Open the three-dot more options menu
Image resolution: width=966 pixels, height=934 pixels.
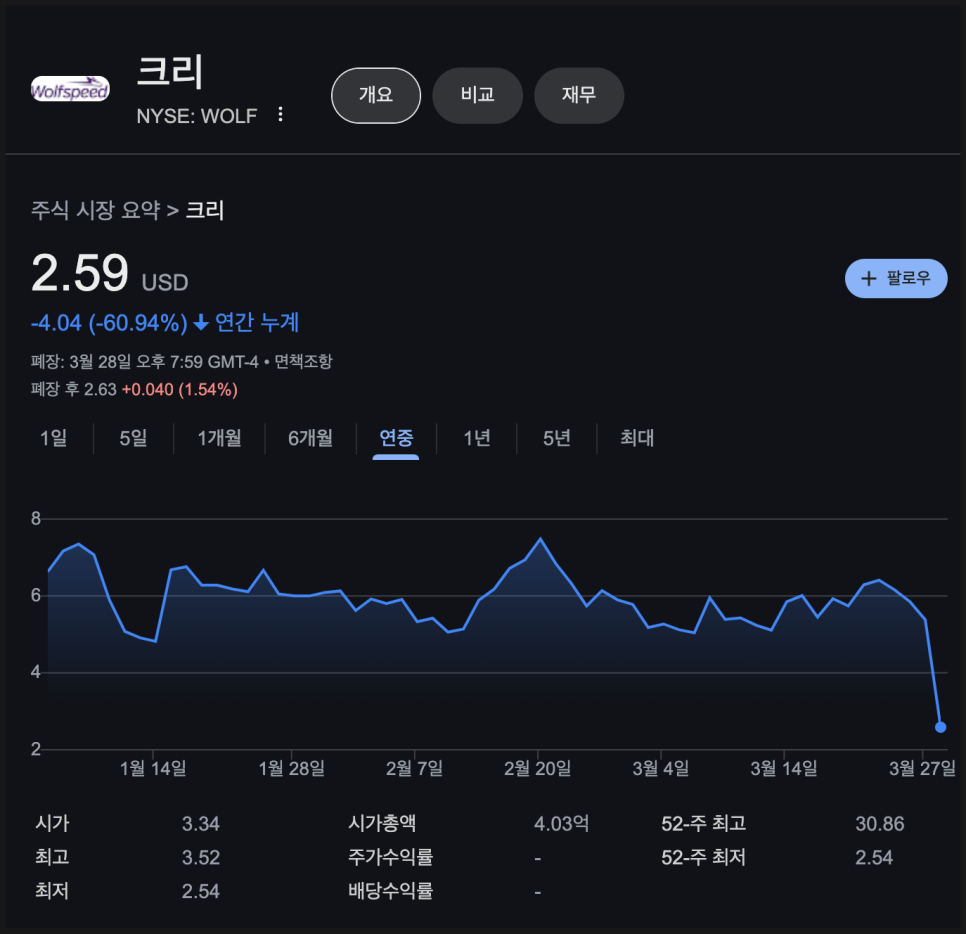click(x=280, y=114)
